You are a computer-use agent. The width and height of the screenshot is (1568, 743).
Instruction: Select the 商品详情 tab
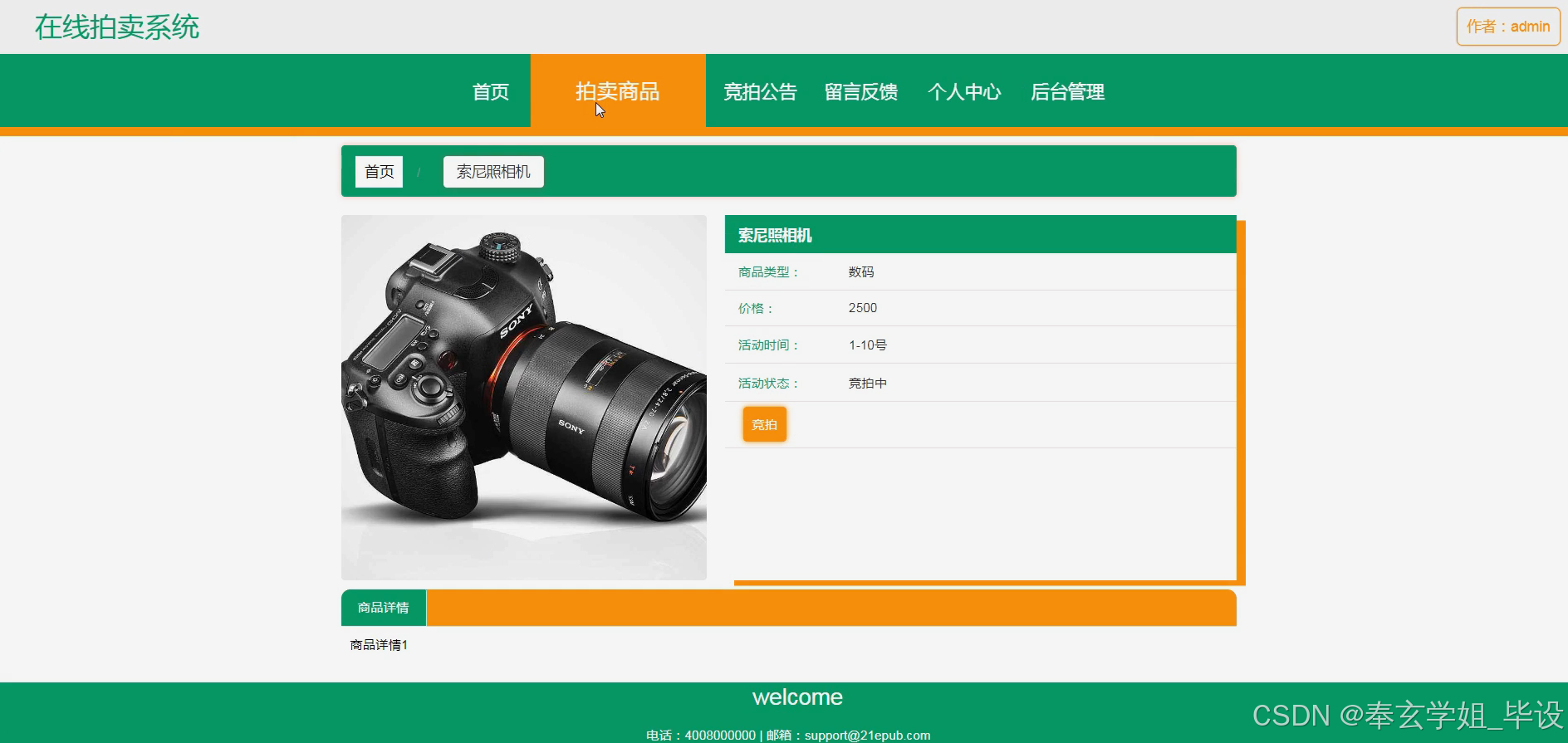[x=384, y=608]
